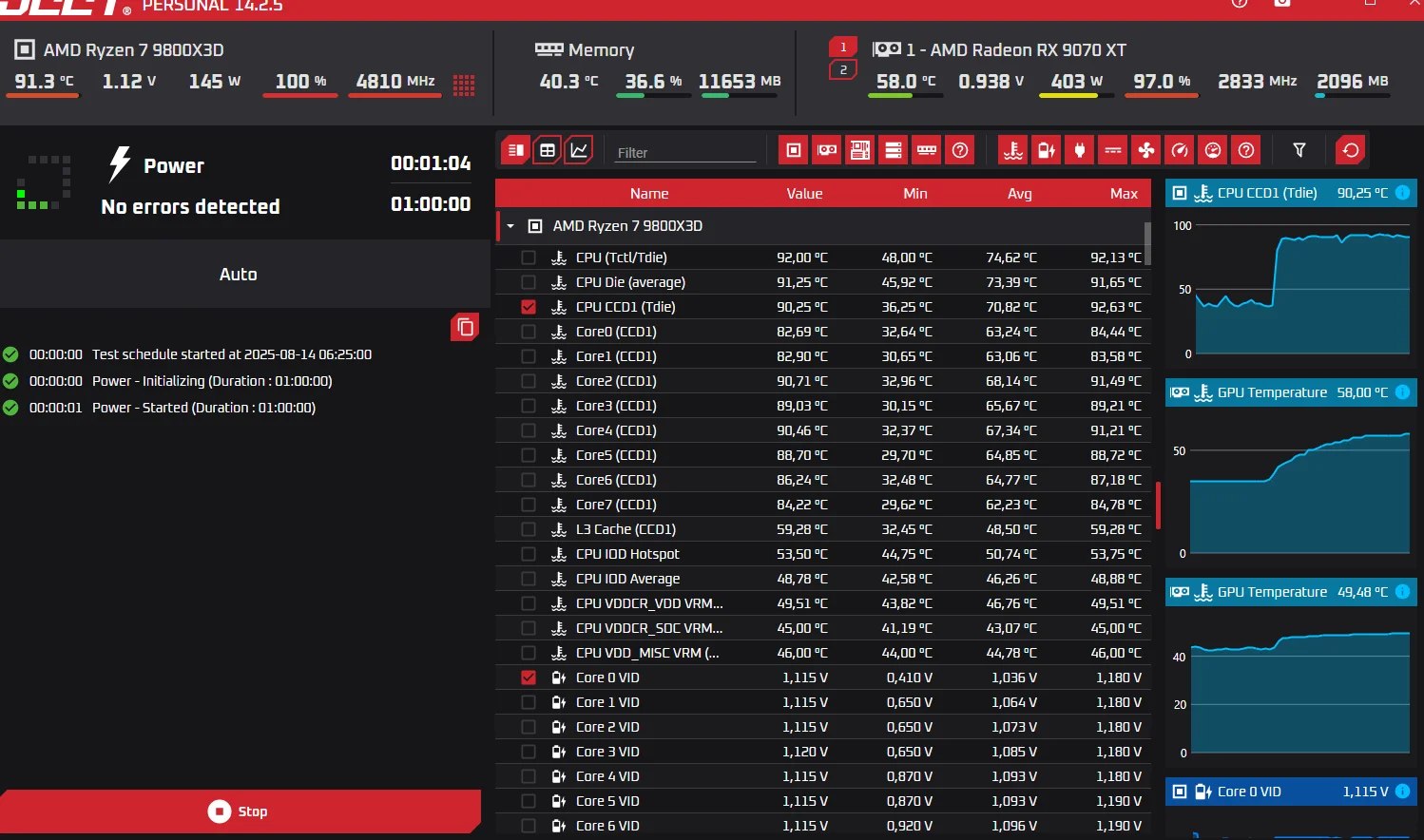This screenshot has width=1424, height=840.
Task: Tick the CPU IDD Hotspot checkbox
Action: pyautogui.click(x=529, y=554)
